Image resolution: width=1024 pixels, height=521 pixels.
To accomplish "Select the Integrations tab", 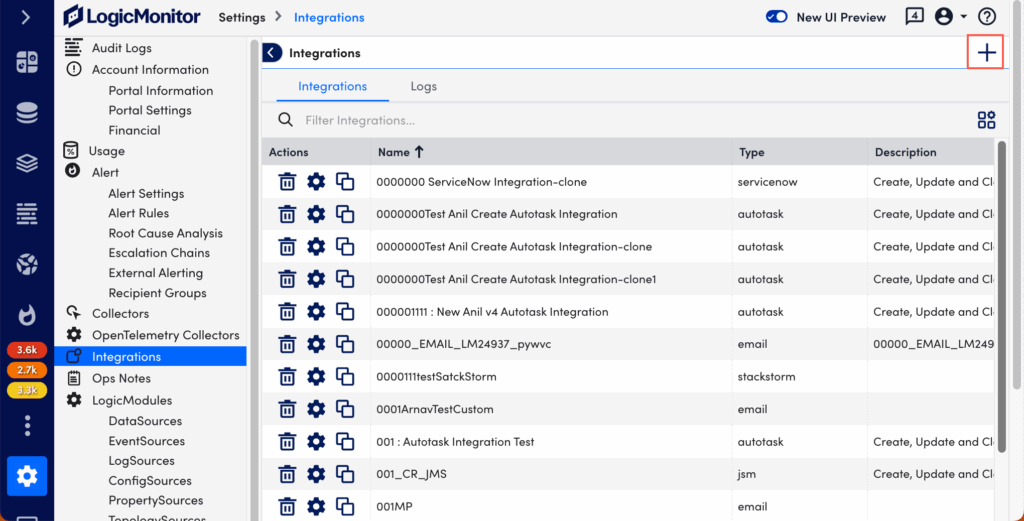I will 332,87.
